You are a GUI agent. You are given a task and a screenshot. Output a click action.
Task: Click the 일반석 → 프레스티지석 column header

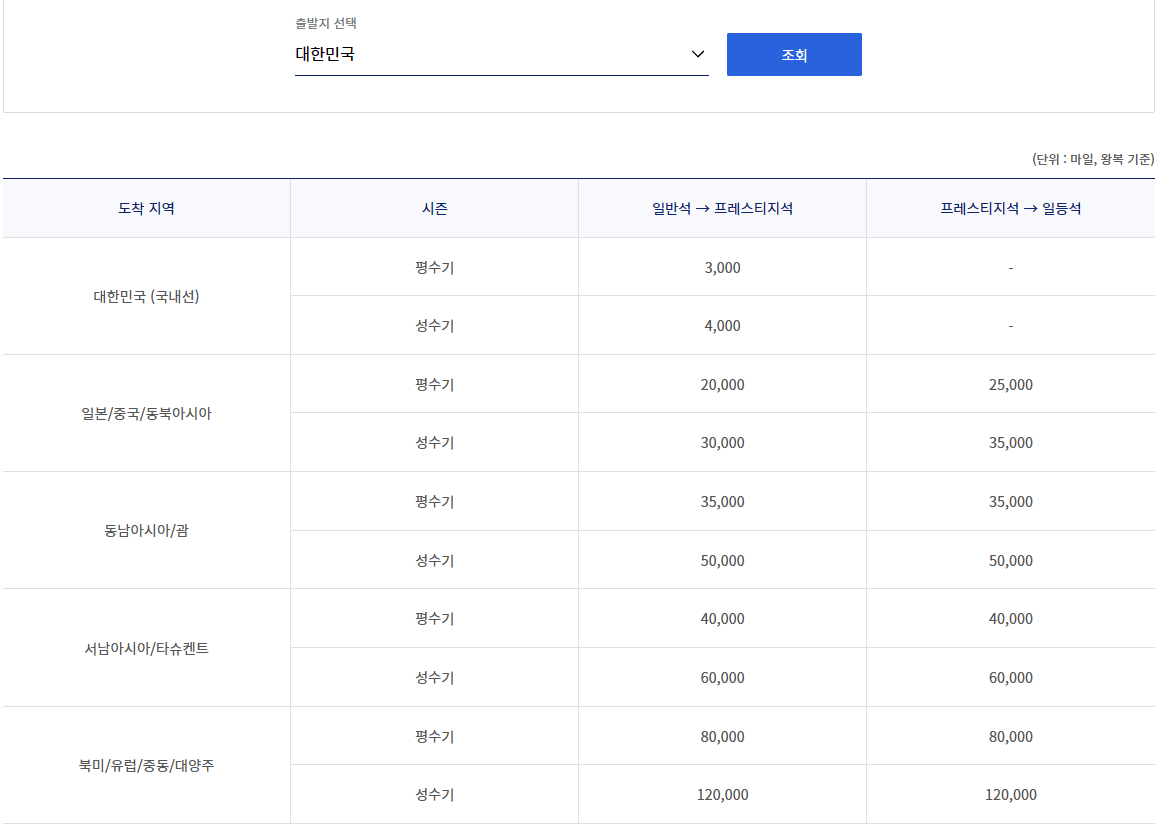(722, 207)
